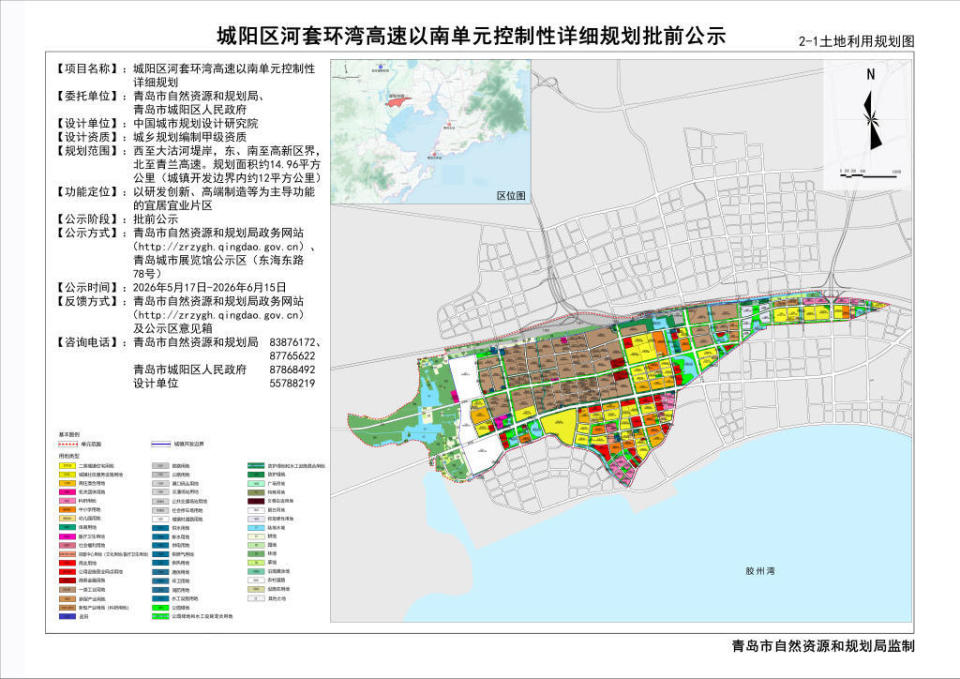Click the 【公示阶段】 field label

point(86,219)
